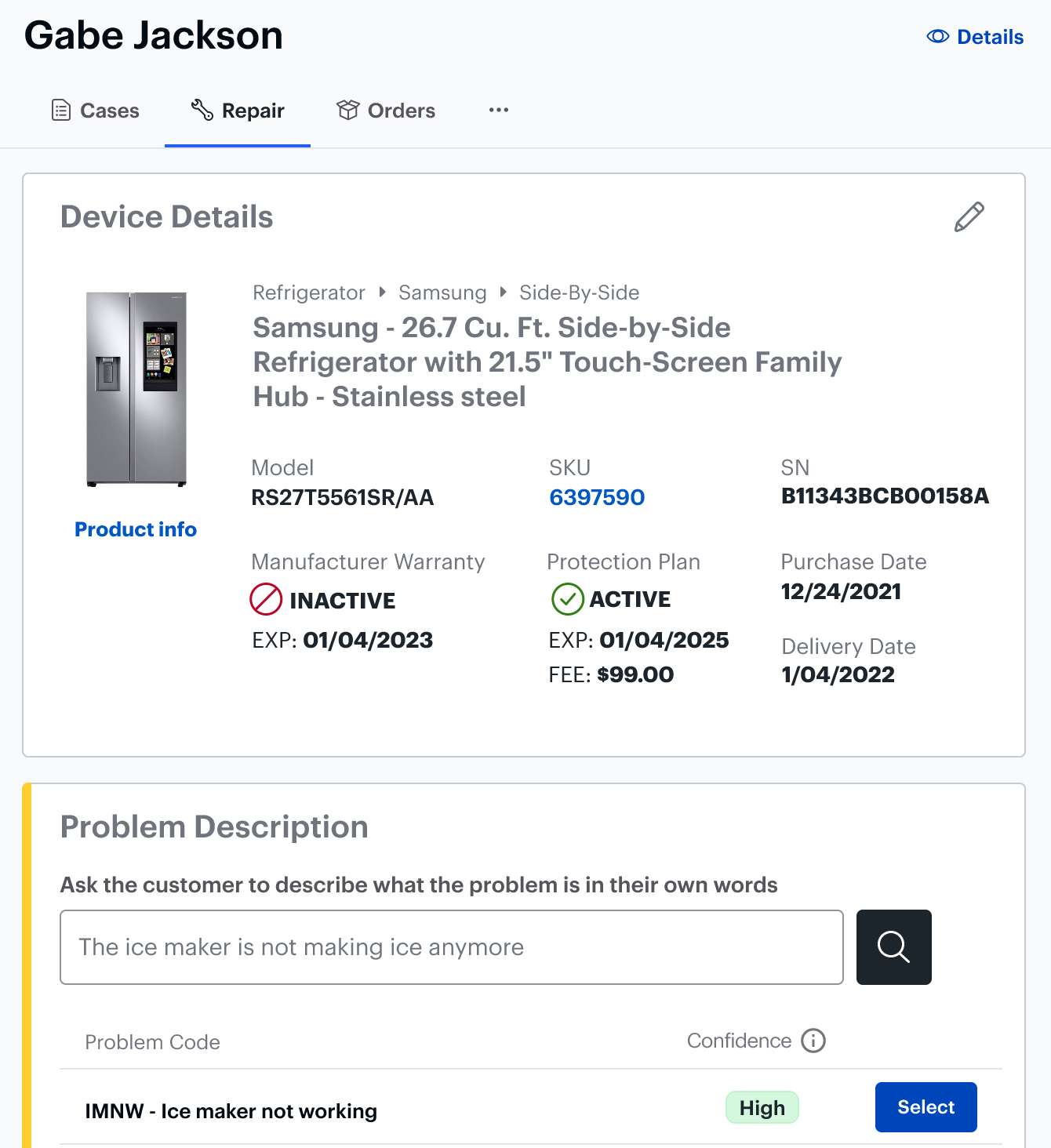Click the Refrigerator breadcrumb
Screen dimensions: 1051x1148
click(309, 292)
